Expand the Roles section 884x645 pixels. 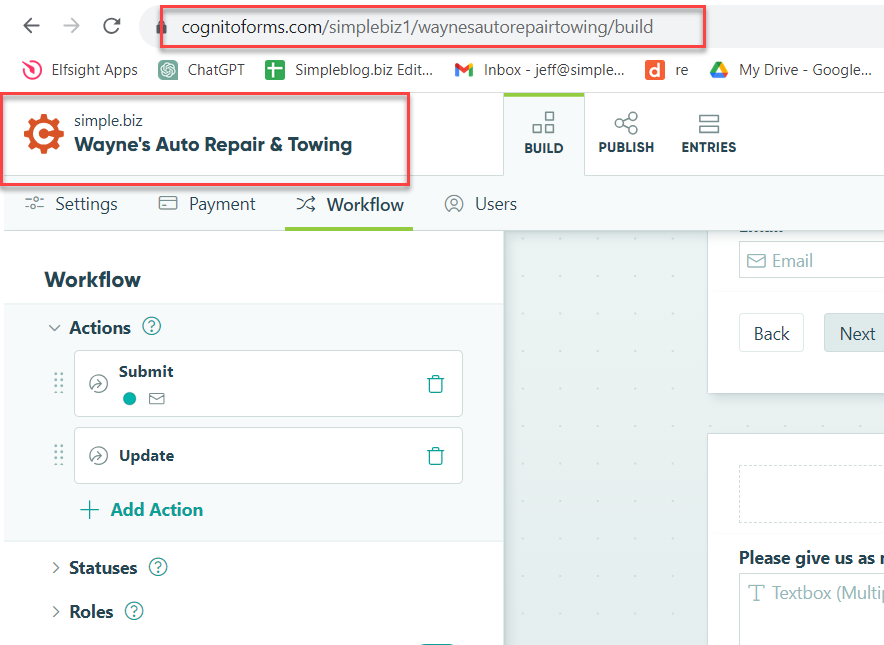tap(55, 612)
